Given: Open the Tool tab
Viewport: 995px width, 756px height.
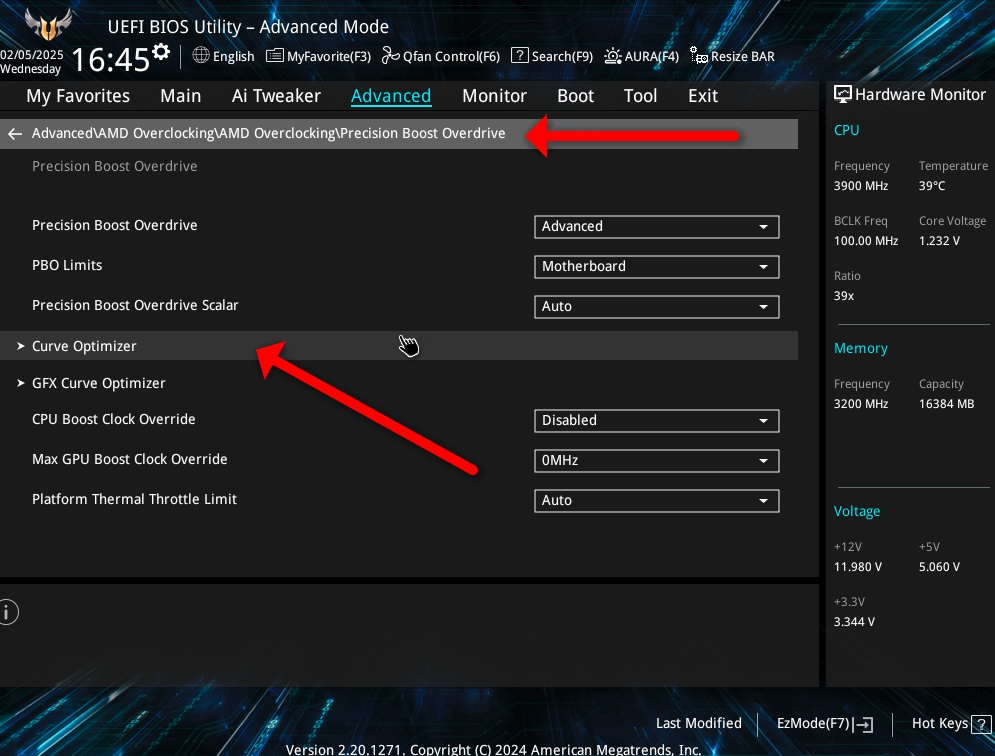Looking at the screenshot, I should point(640,96).
